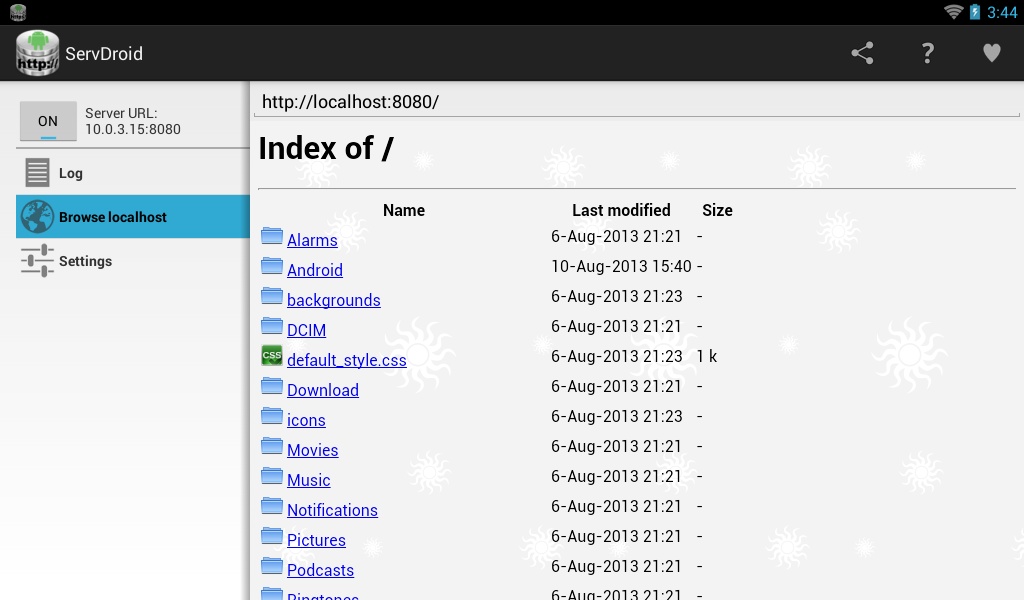Viewport: 1024px width, 600px height.
Task: Open the Android folder link
Action: coord(315,270)
